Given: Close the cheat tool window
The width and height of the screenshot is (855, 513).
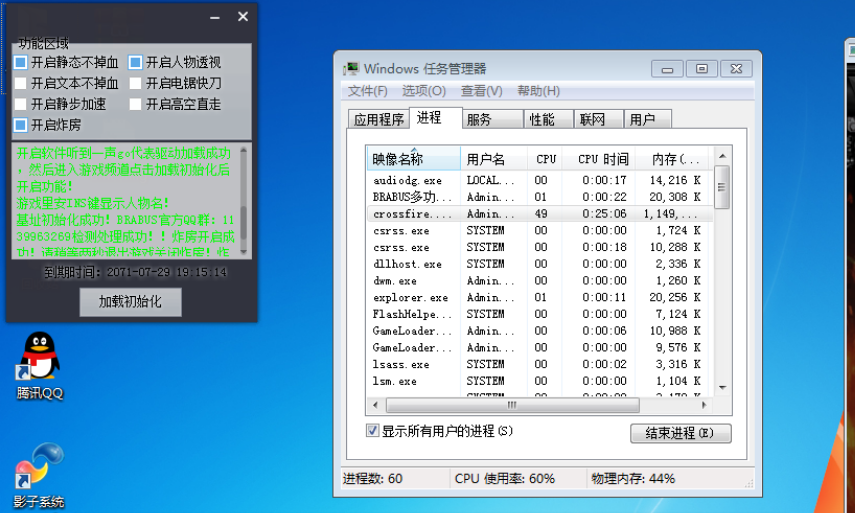Looking at the screenshot, I should tap(243, 17).
